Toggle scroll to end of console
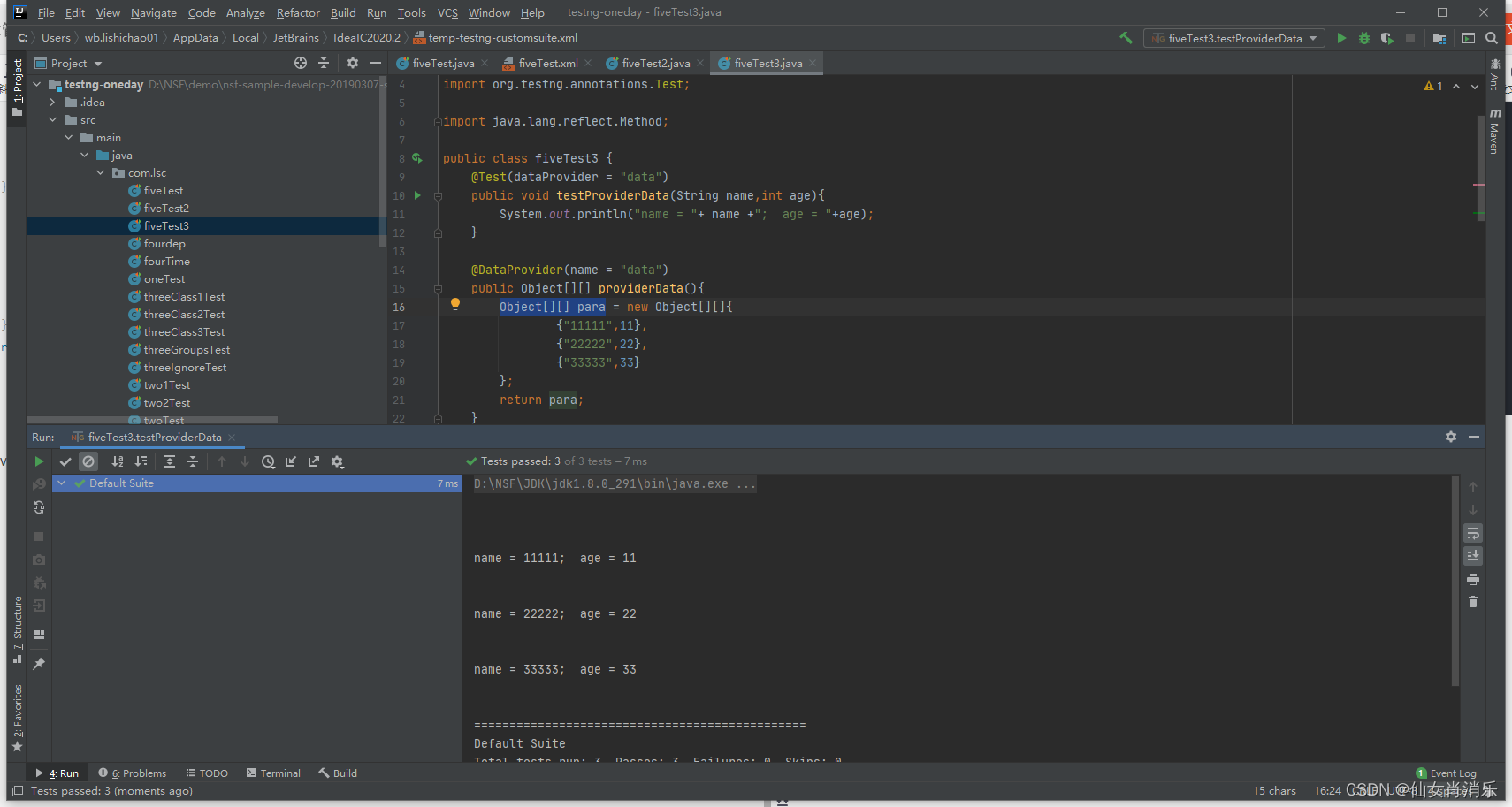Image resolution: width=1512 pixels, height=807 pixels. pos(1473,556)
